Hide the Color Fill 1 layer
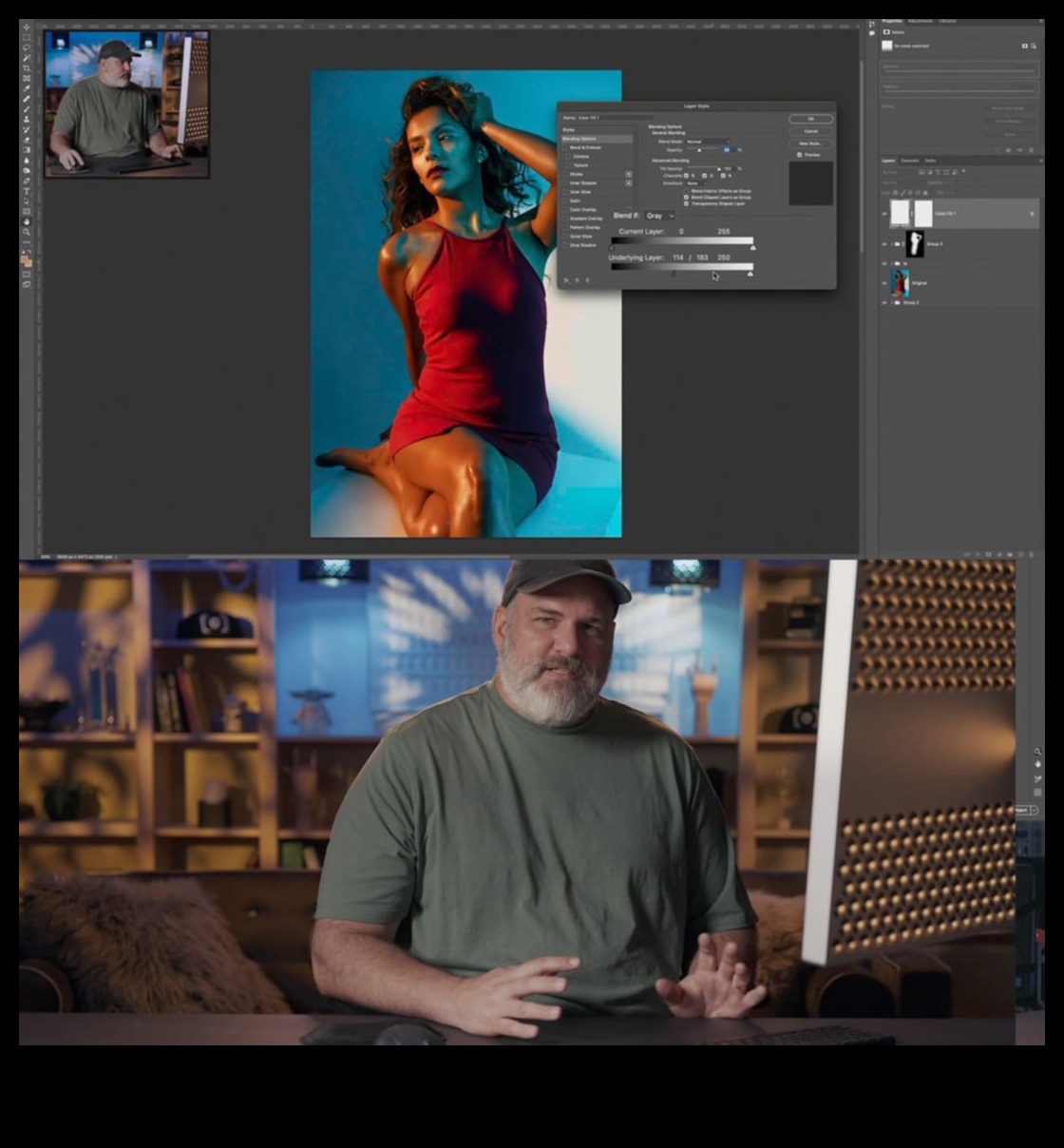1064x1148 pixels. (x=884, y=214)
